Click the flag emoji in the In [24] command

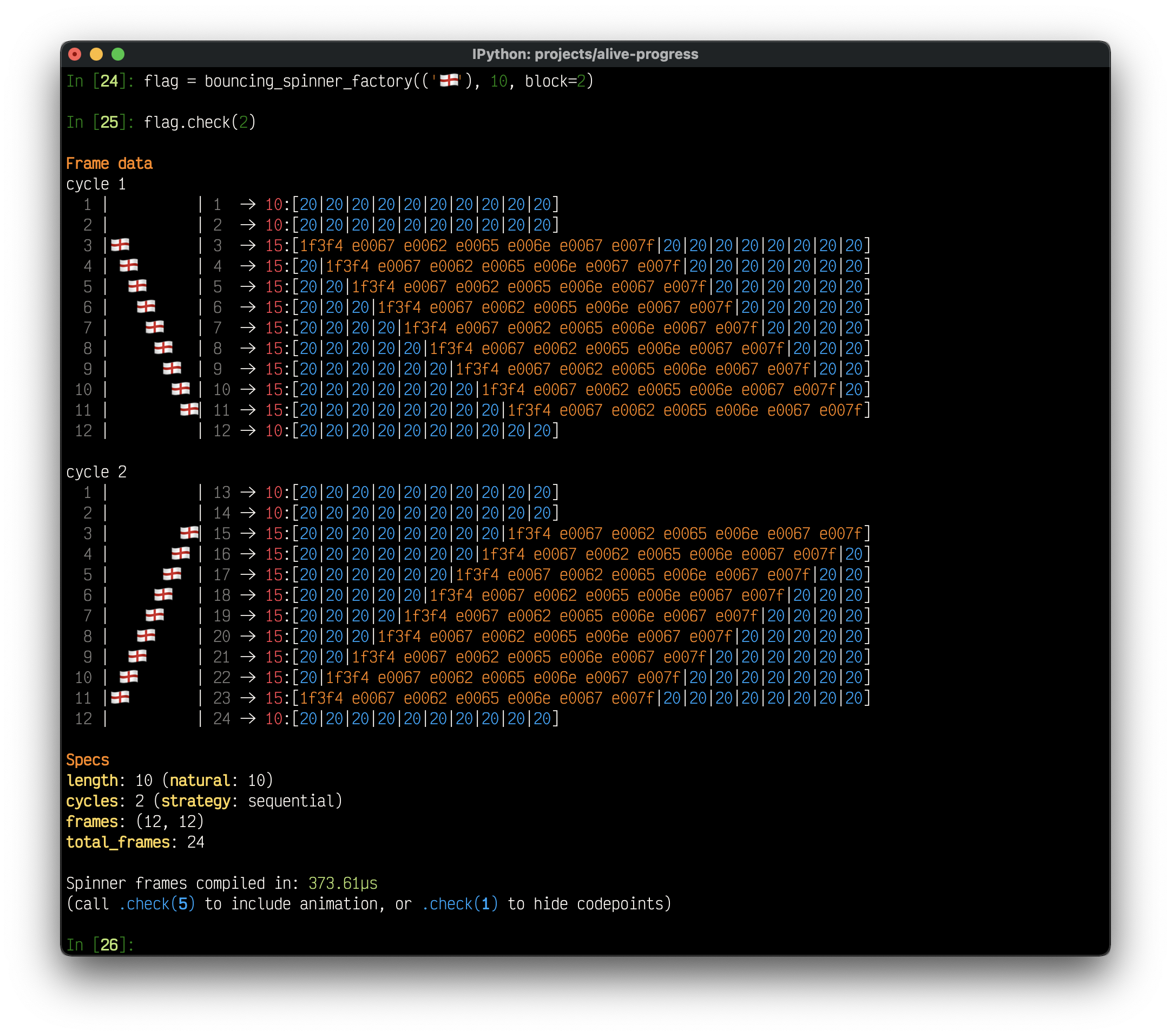click(449, 80)
